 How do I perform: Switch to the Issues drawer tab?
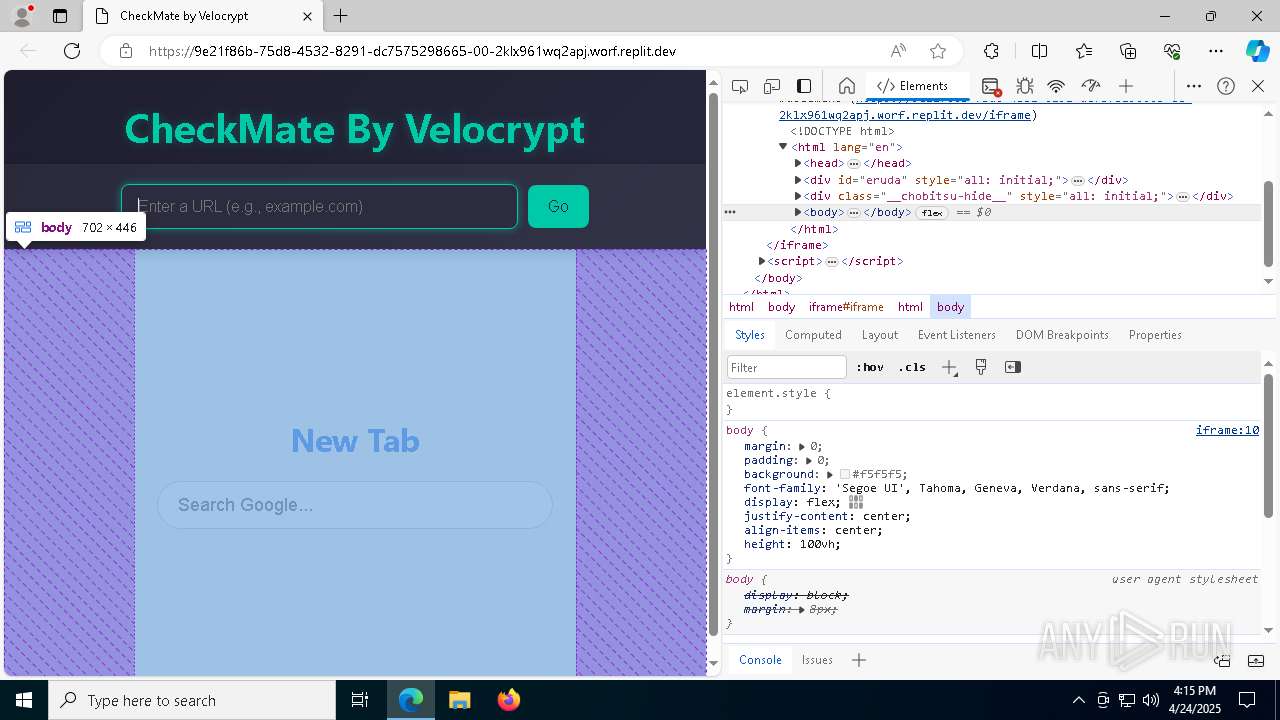[817, 660]
